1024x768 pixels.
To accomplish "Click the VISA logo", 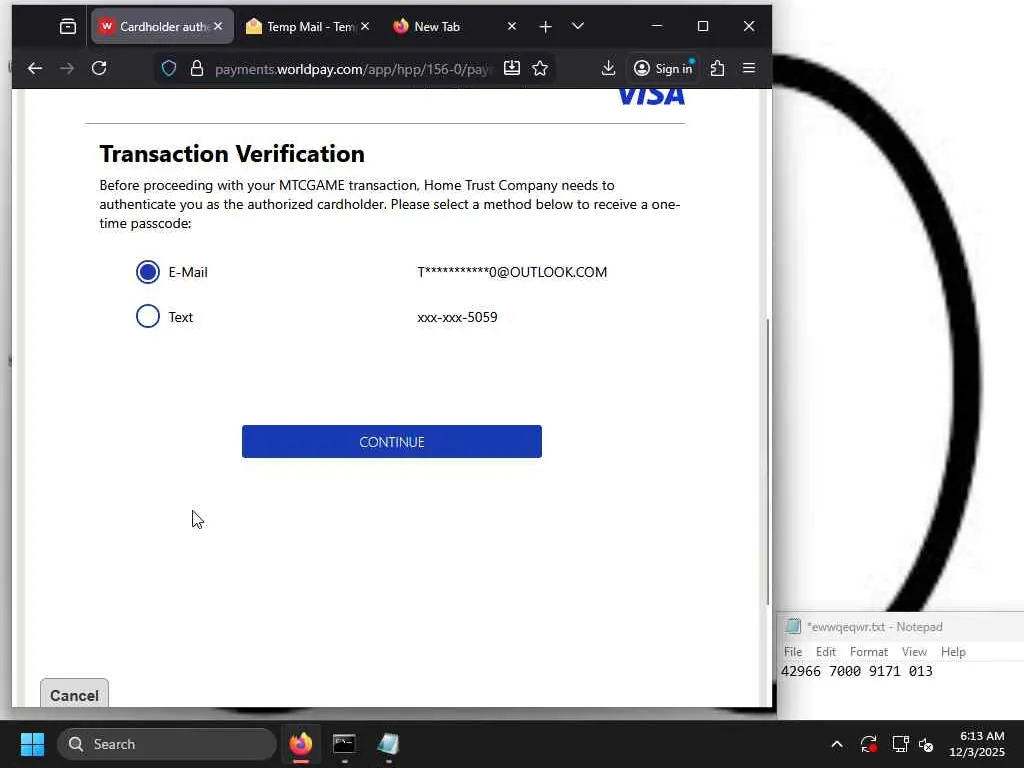I will [651, 96].
